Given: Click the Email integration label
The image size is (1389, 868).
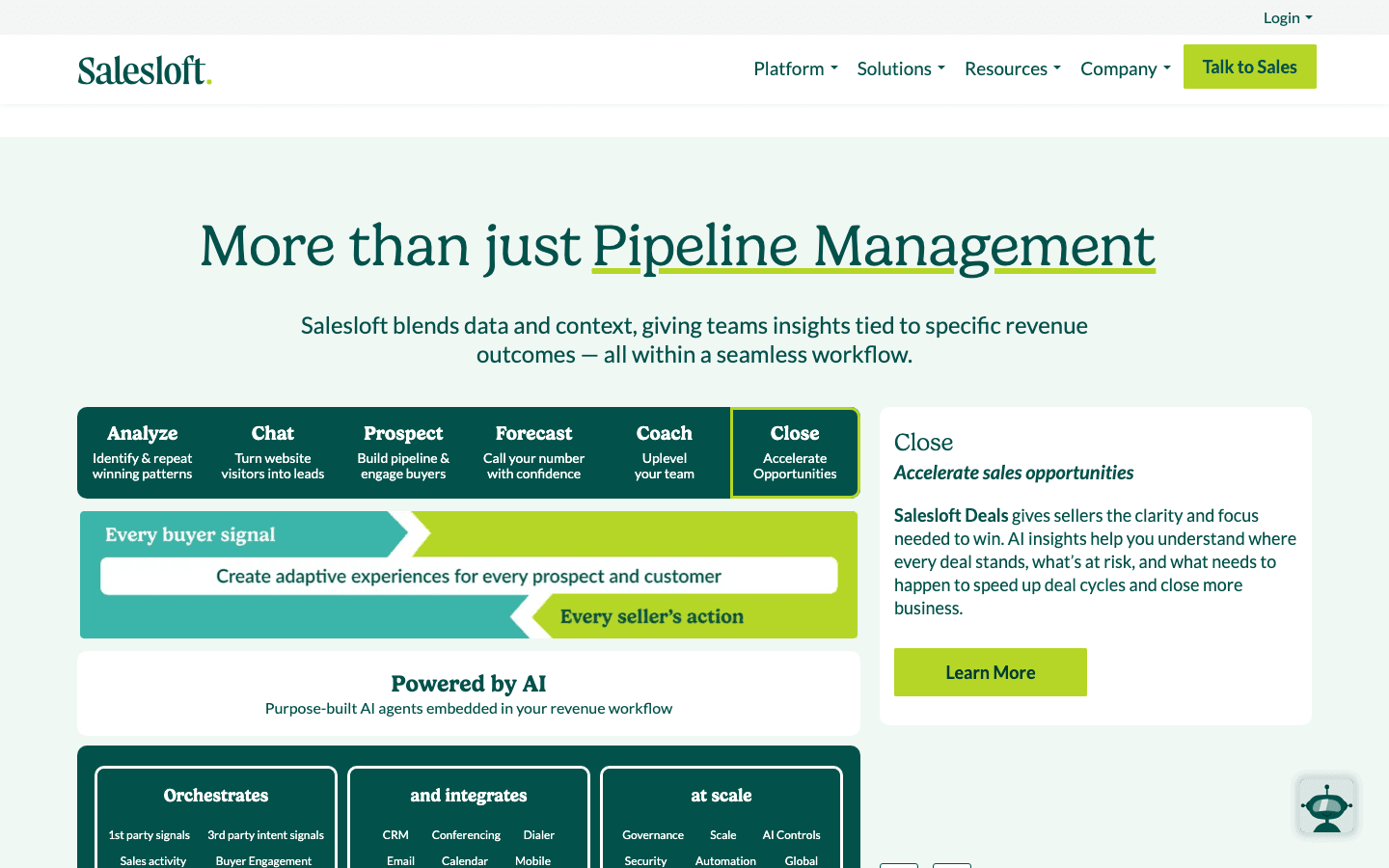Looking at the screenshot, I should point(400,861).
